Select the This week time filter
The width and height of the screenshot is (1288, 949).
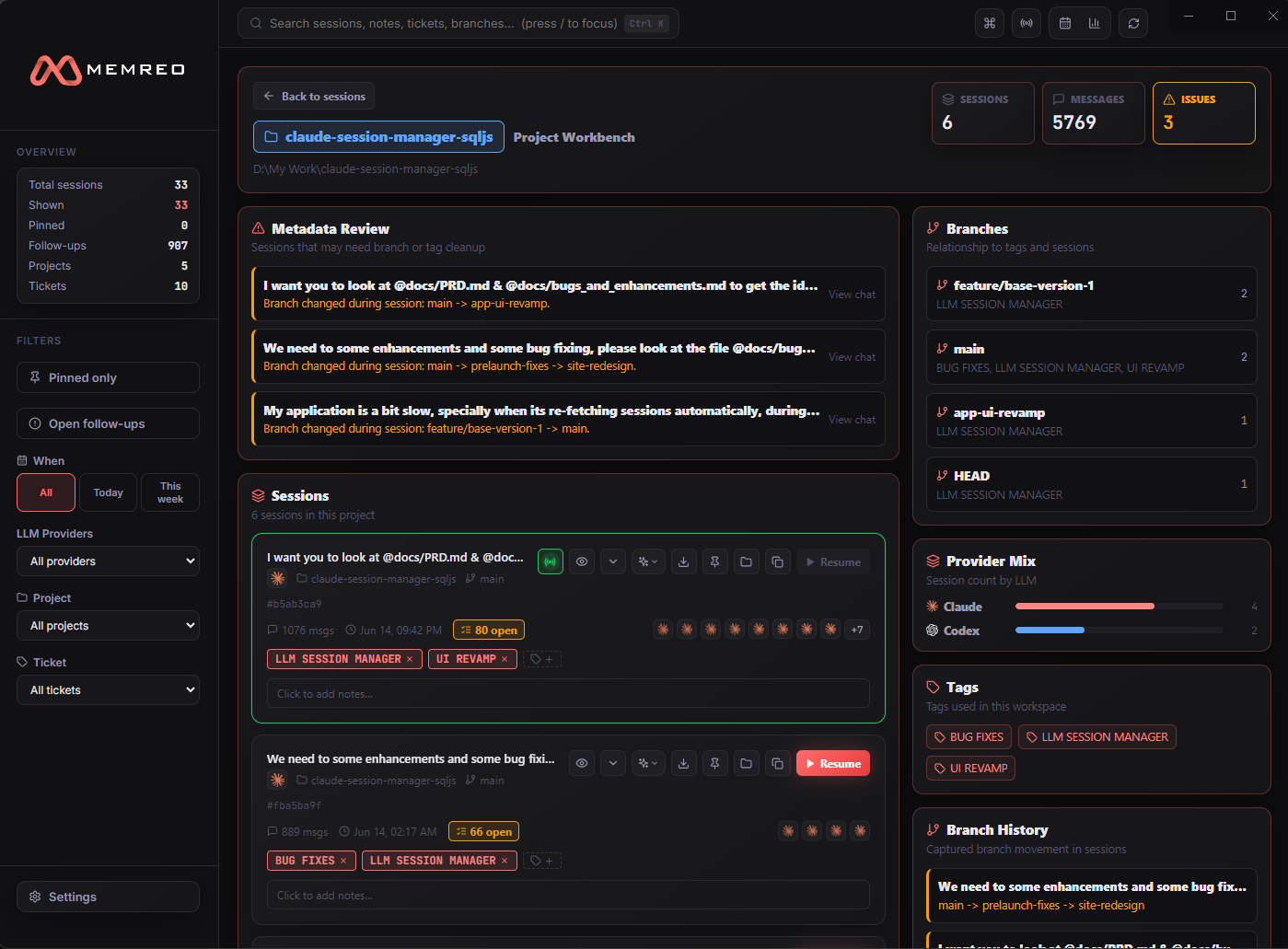(170, 492)
